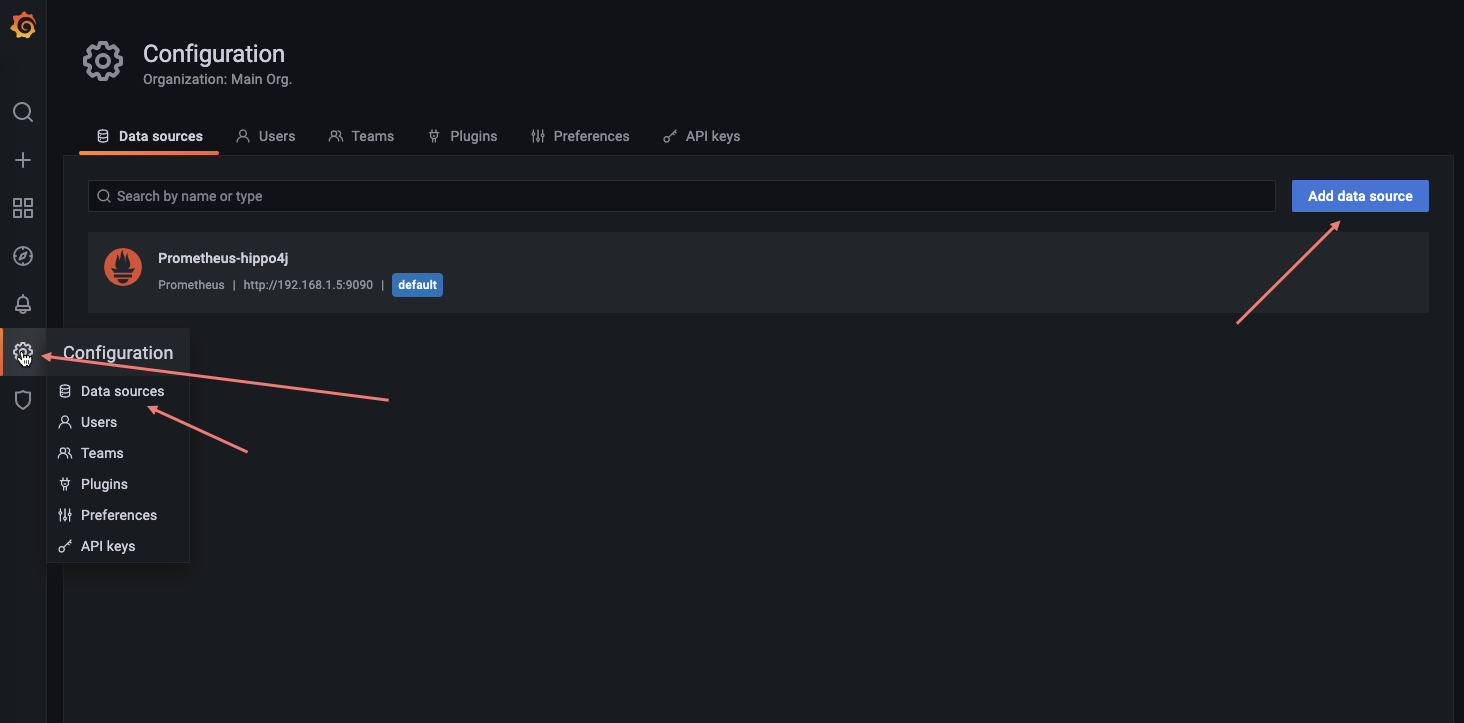Switch to the Teams tab
Viewport: 1464px width, 723px height.
pos(361,136)
